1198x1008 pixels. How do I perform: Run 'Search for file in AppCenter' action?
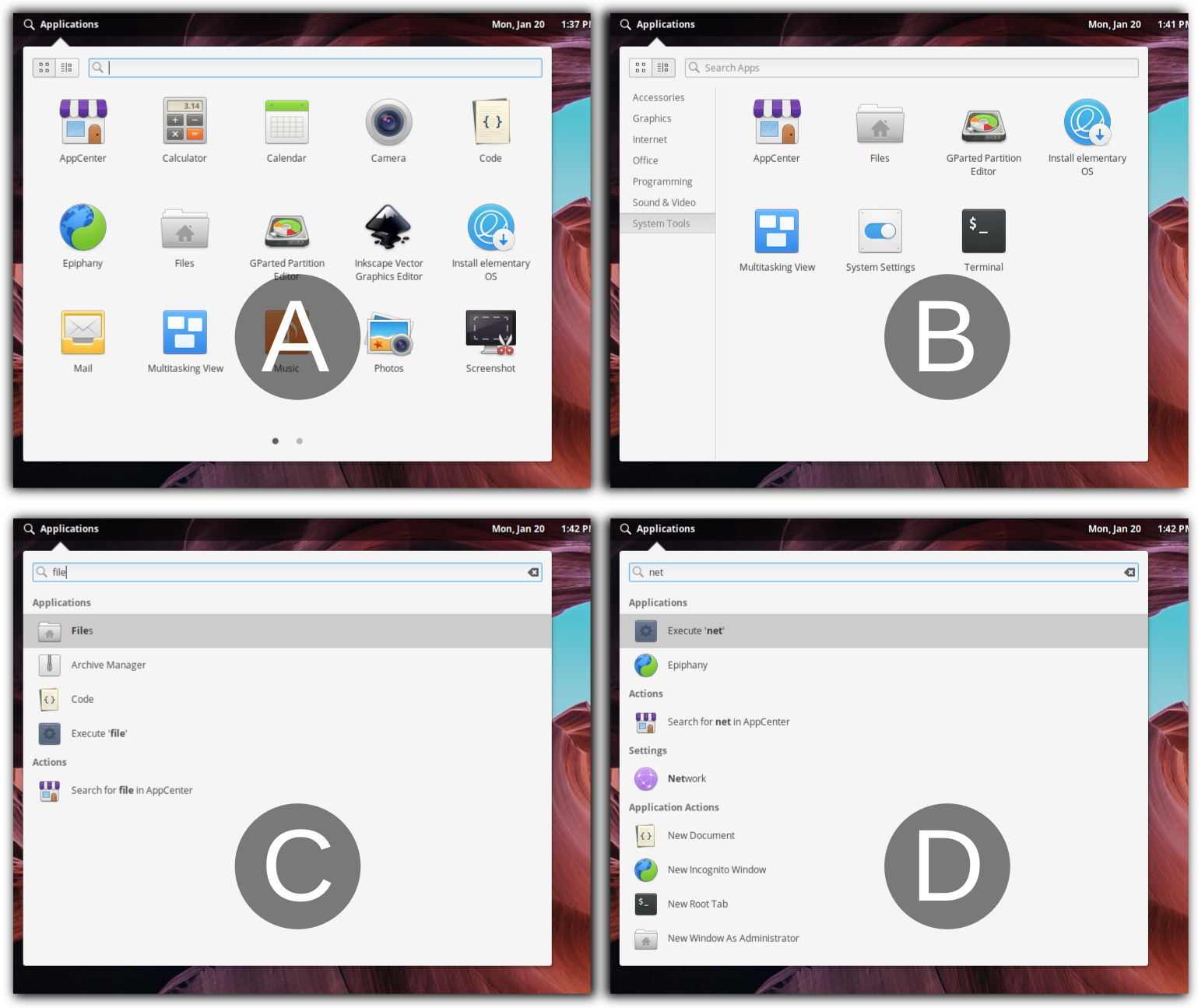point(132,790)
